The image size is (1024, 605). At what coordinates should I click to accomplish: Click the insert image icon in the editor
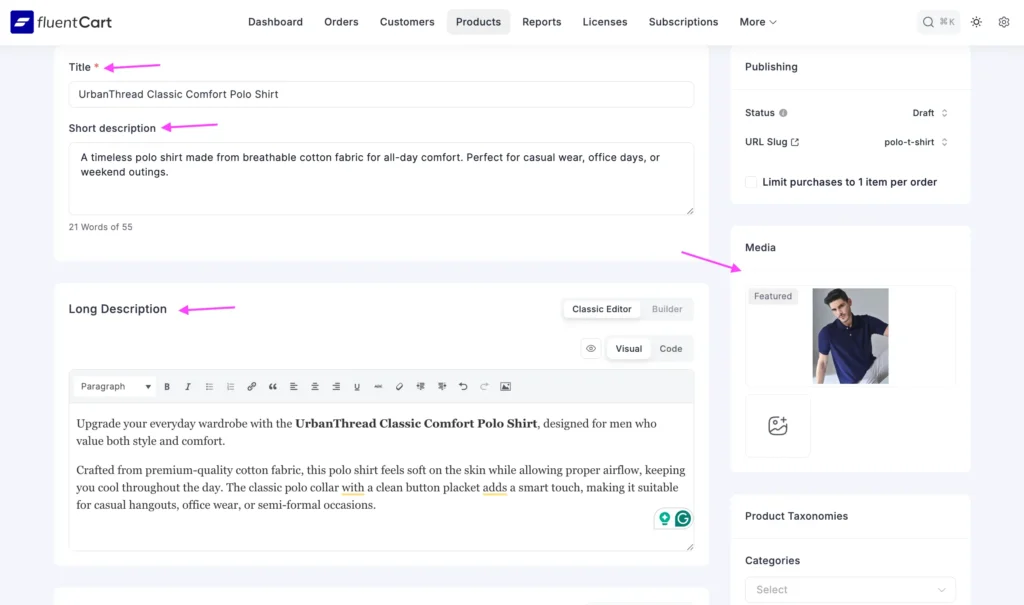[505, 386]
